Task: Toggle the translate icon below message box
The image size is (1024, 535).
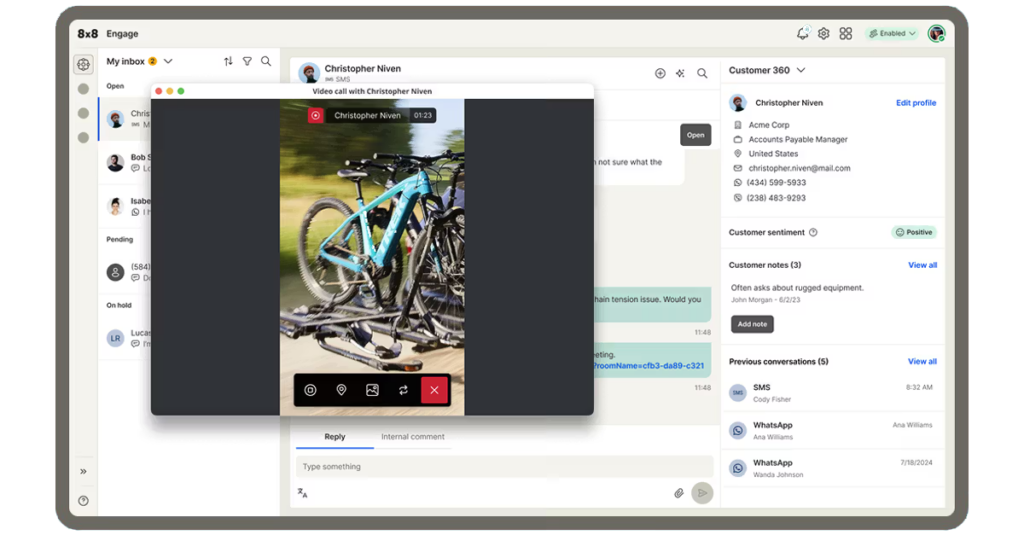Action: coord(302,493)
